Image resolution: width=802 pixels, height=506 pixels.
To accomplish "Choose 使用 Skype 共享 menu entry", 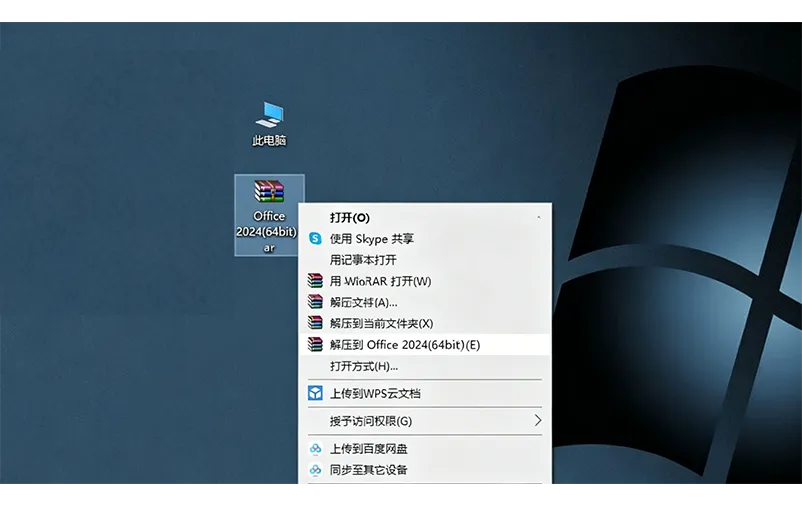I will coord(425,238).
